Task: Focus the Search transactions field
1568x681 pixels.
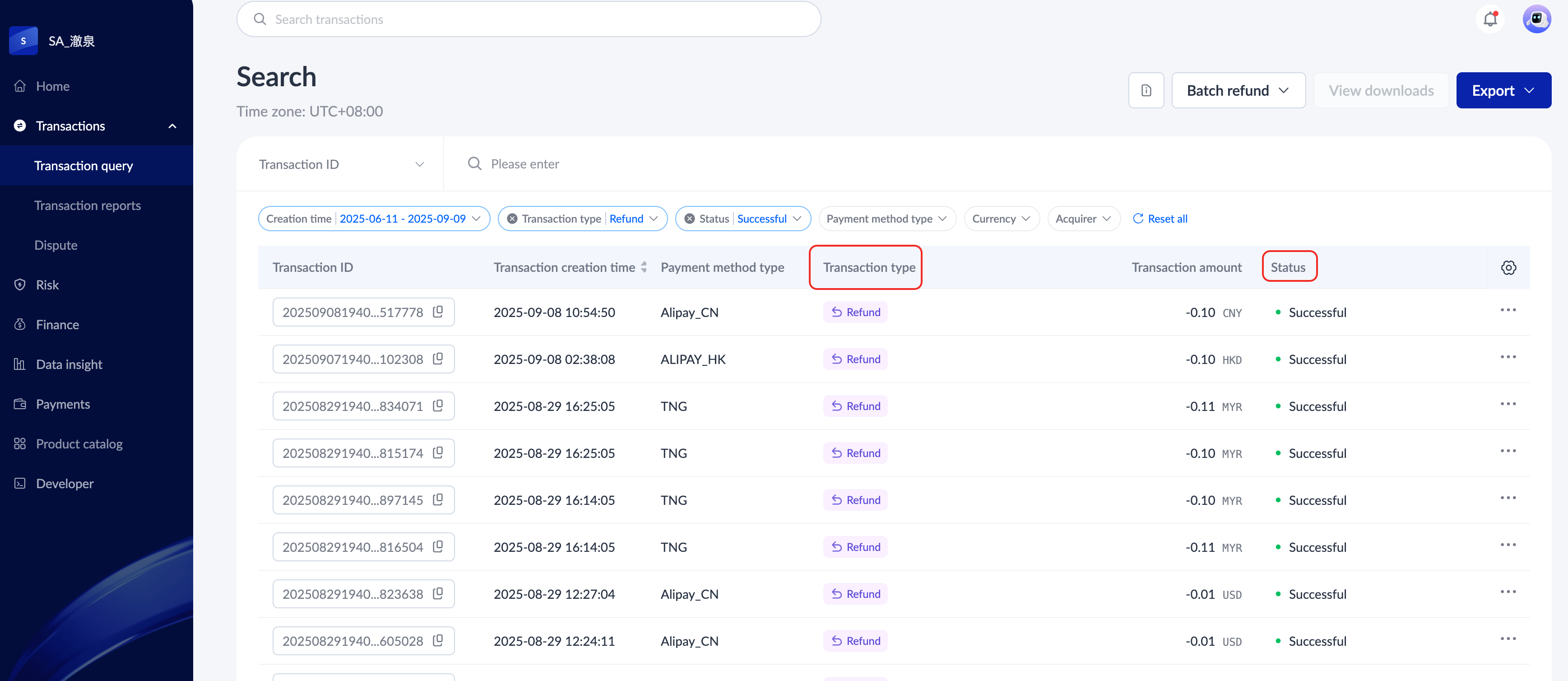Action: coord(529,19)
